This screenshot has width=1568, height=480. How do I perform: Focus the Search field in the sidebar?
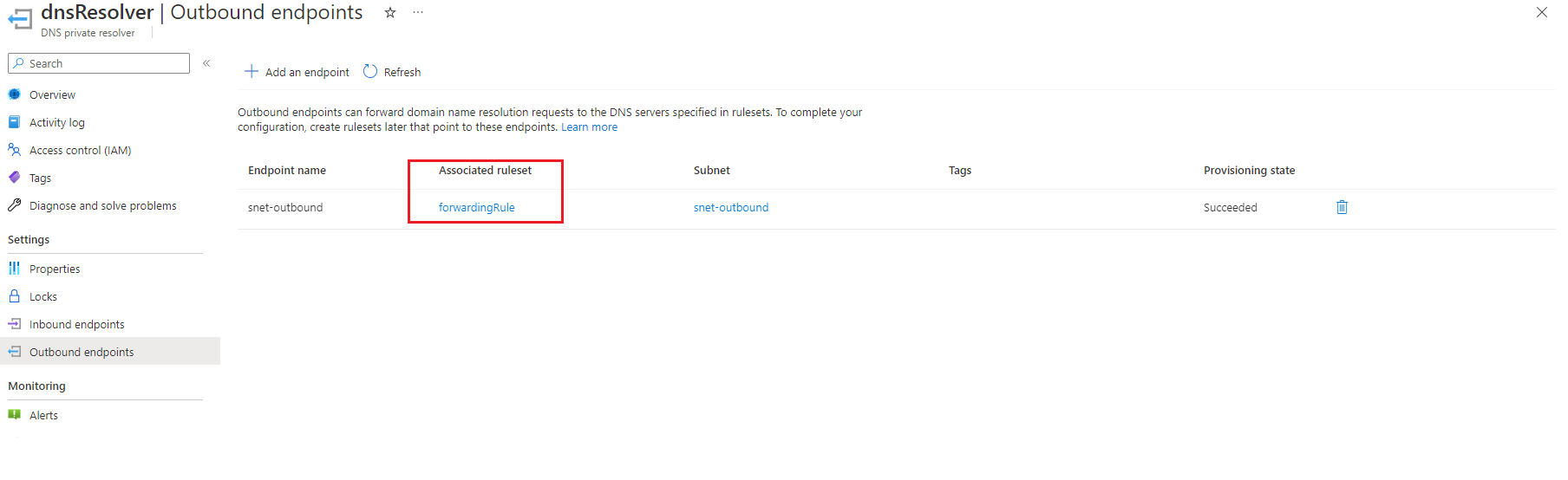point(99,63)
